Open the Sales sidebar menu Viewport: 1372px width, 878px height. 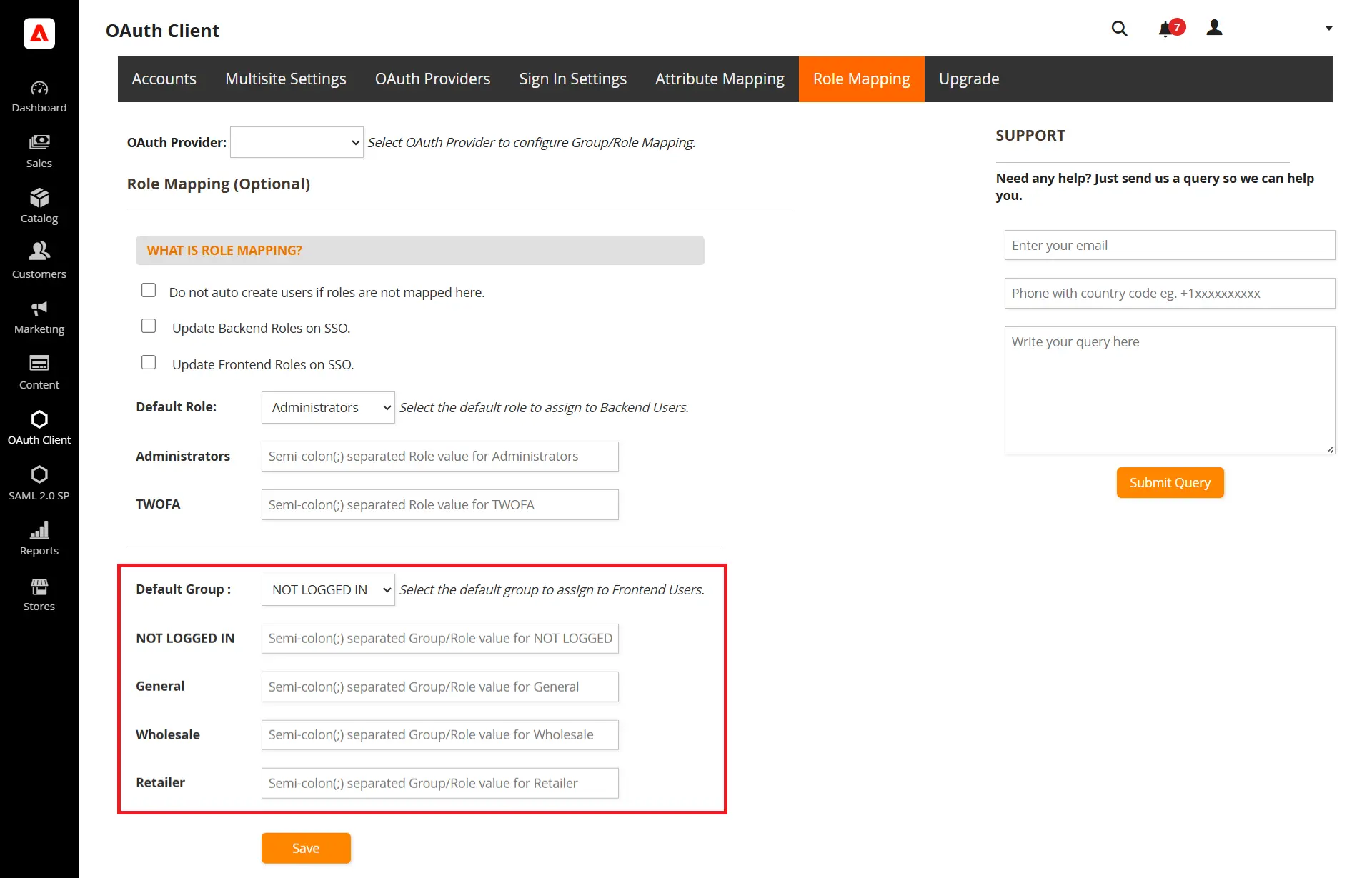pos(39,152)
